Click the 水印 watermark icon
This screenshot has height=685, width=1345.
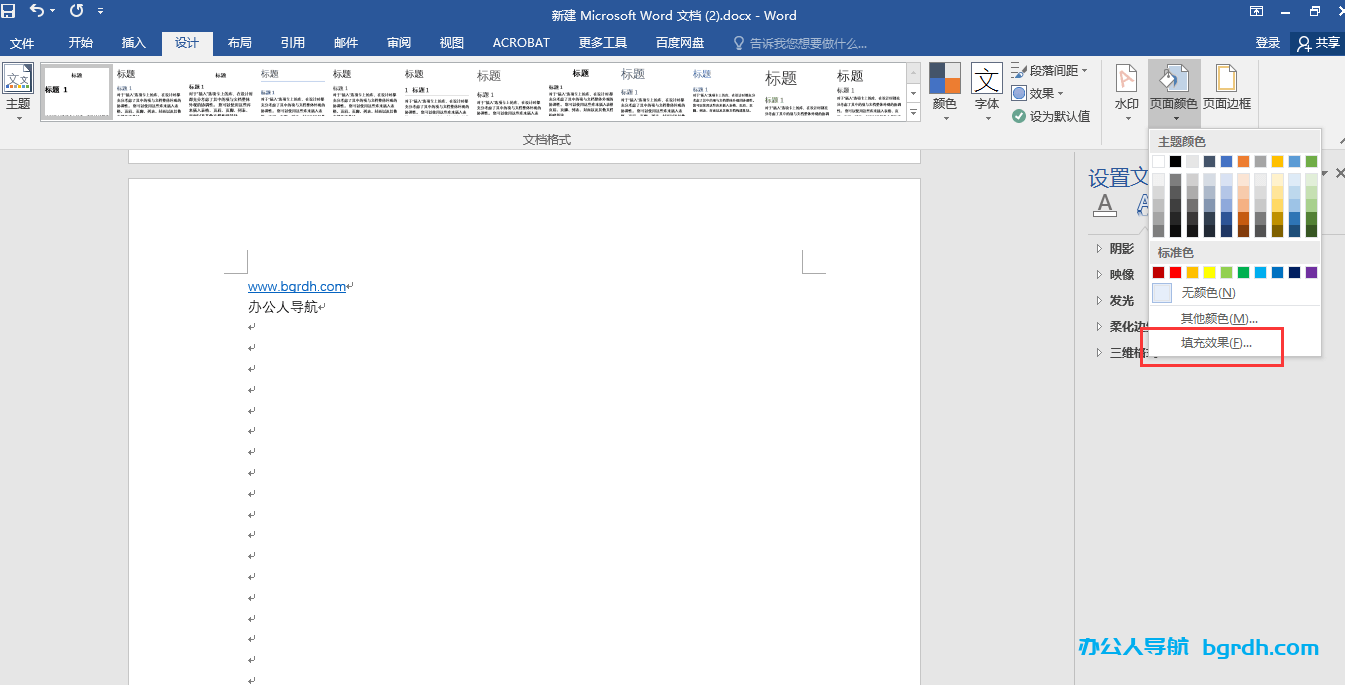pos(1126,88)
